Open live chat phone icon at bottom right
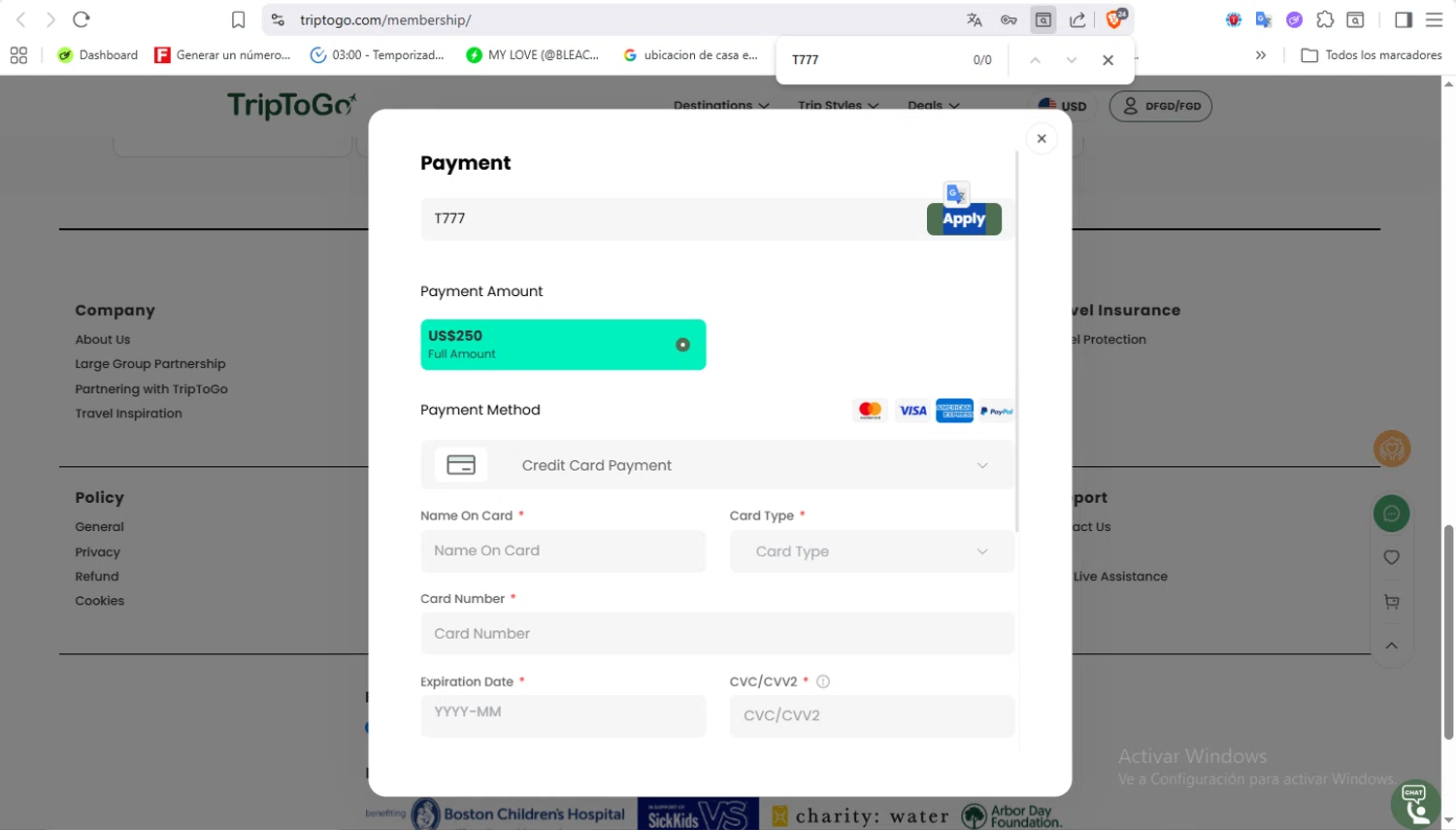The width and height of the screenshot is (1456, 830). (x=1415, y=805)
